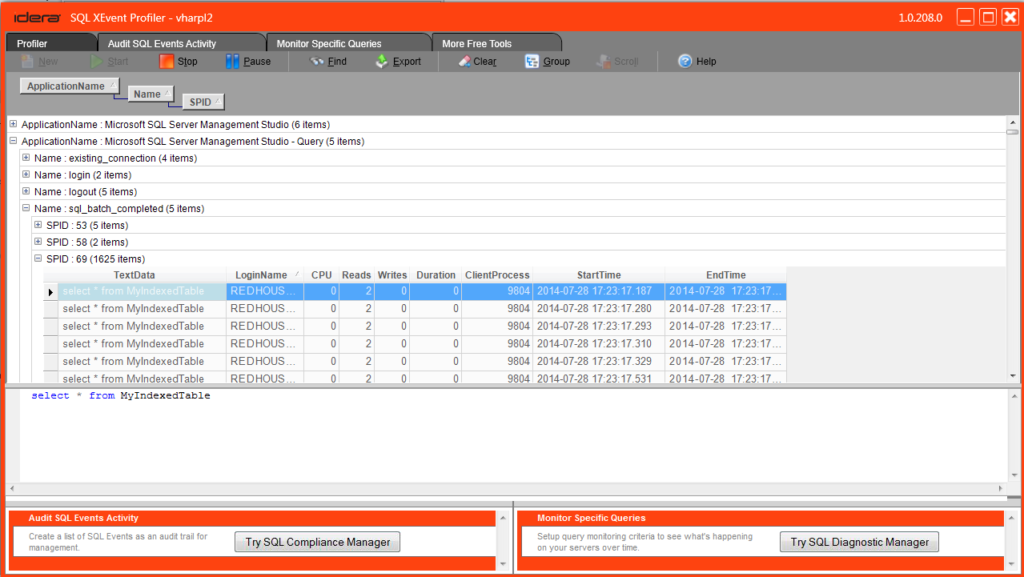Click the StartTime cell 17:23:17.187

(x=599, y=291)
